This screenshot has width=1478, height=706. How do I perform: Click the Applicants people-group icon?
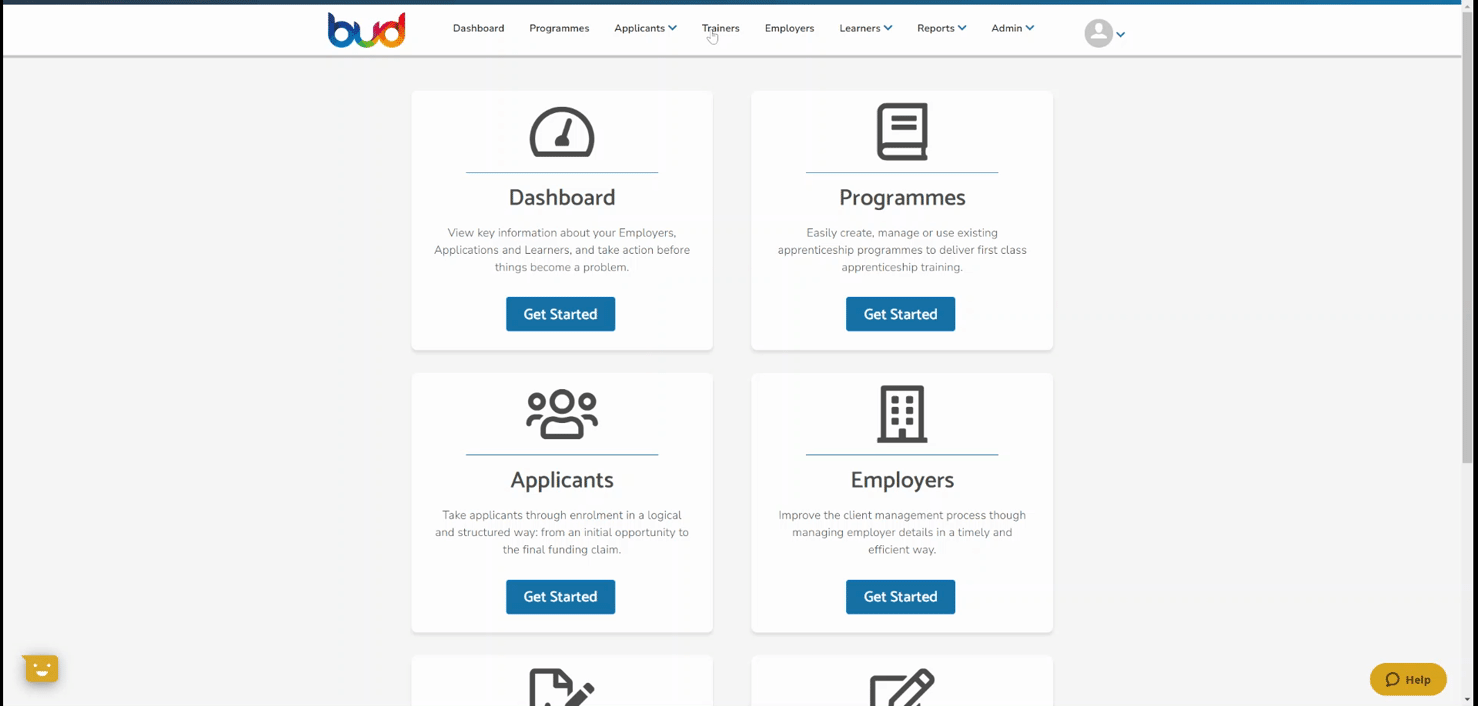562,414
